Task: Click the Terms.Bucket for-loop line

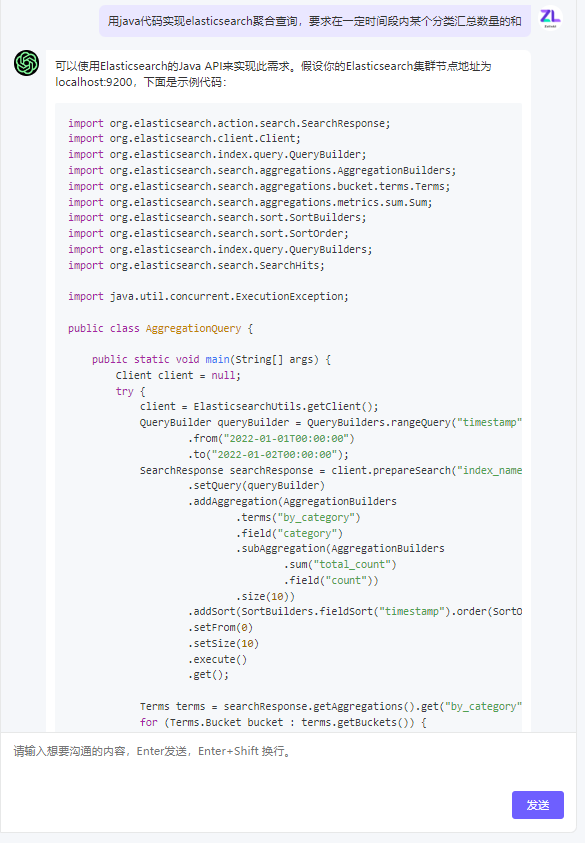Action: click(x=283, y=722)
